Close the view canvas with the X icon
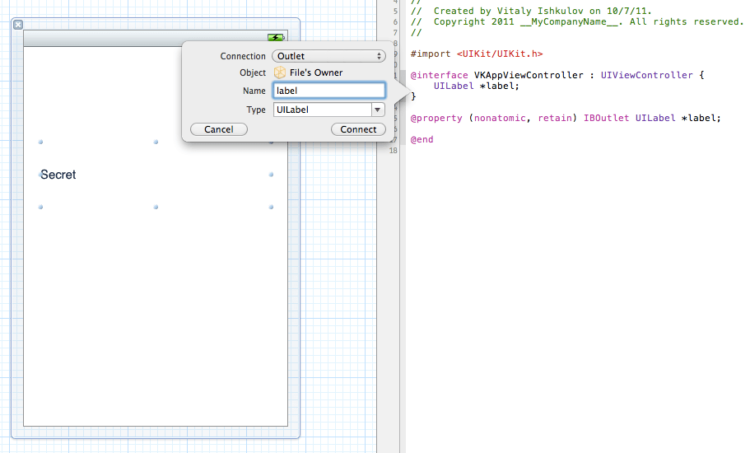The image size is (750, 453). click(x=18, y=24)
